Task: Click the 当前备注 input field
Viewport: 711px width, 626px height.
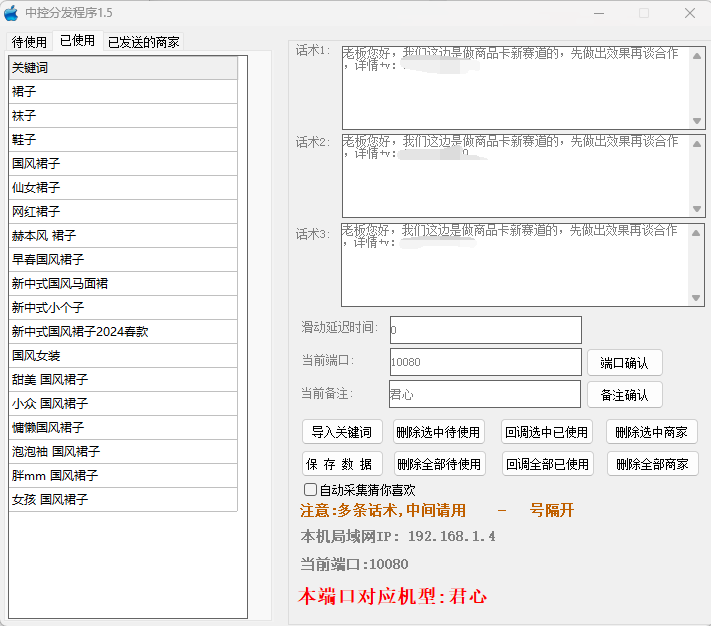Action: point(484,394)
